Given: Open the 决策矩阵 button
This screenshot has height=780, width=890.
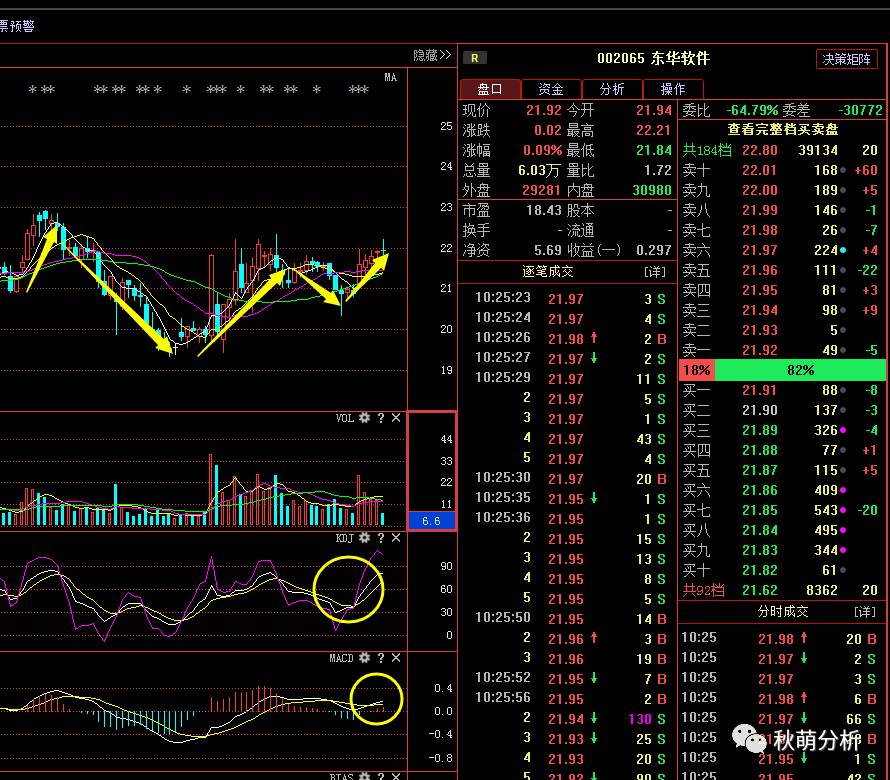Looking at the screenshot, I should click(x=846, y=58).
